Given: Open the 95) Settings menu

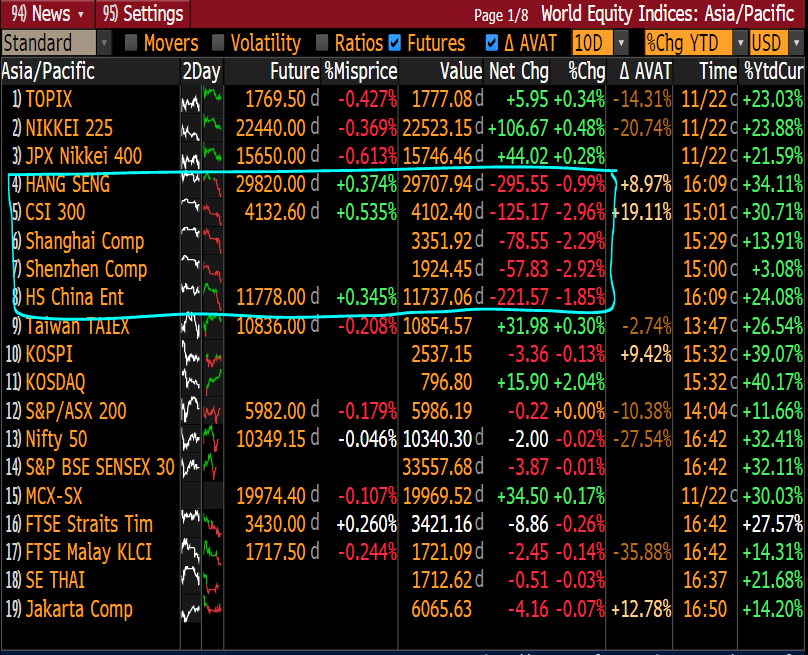Looking at the screenshot, I should pyautogui.click(x=143, y=14).
